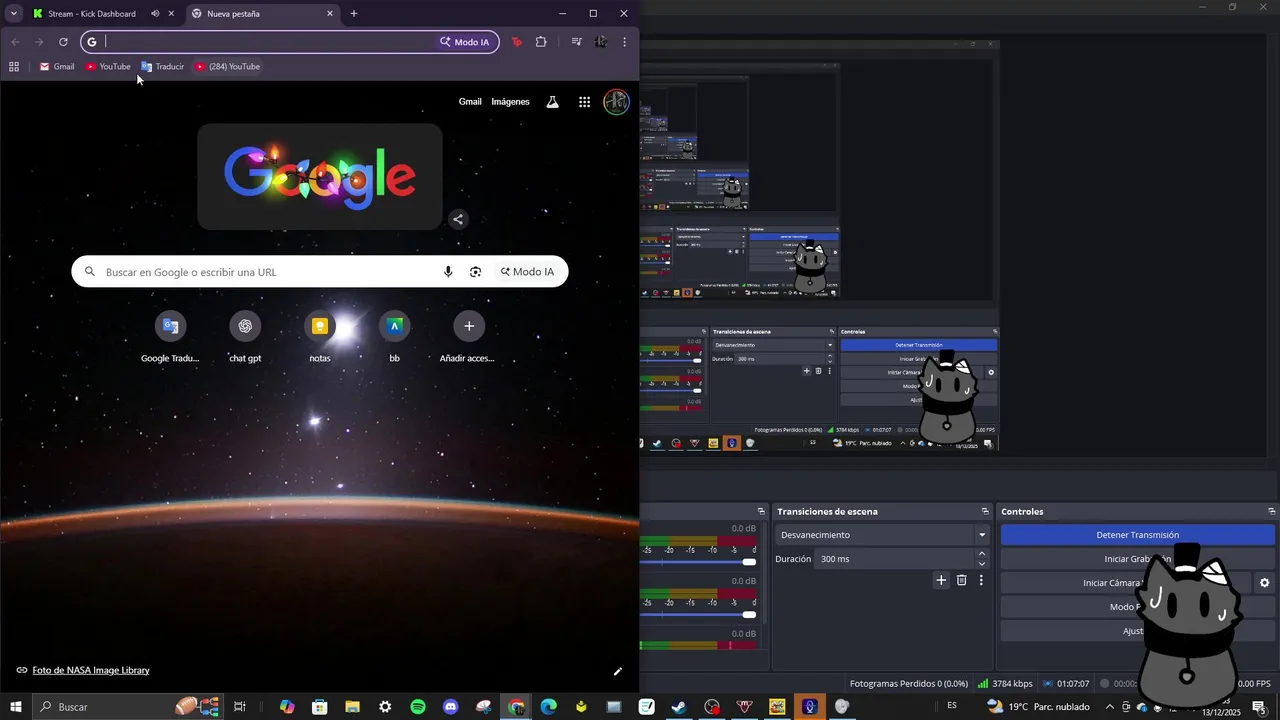Open Search Labs flask icon
This screenshot has width=1280, height=720.
(552, 102)
